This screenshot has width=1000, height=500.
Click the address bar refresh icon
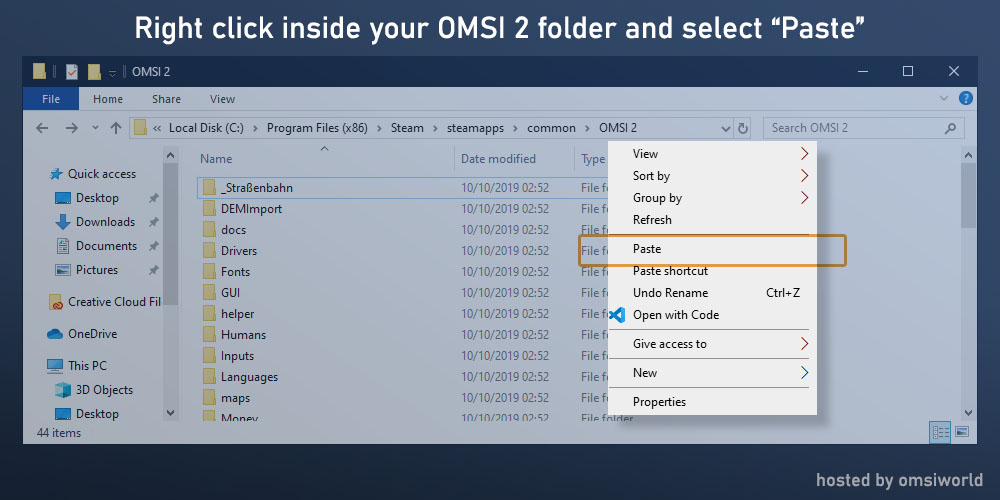(742, 129)
